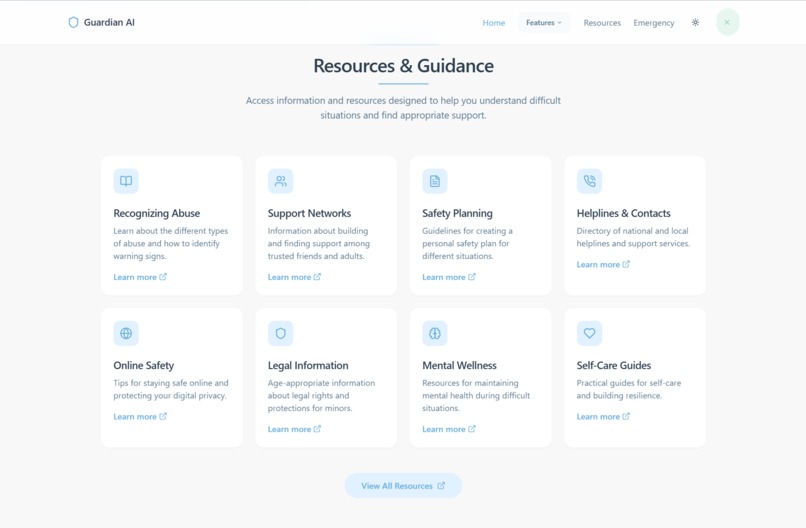Click the shield icon on Legal Information
Viewport: 806px width, 528px height.
281,333
